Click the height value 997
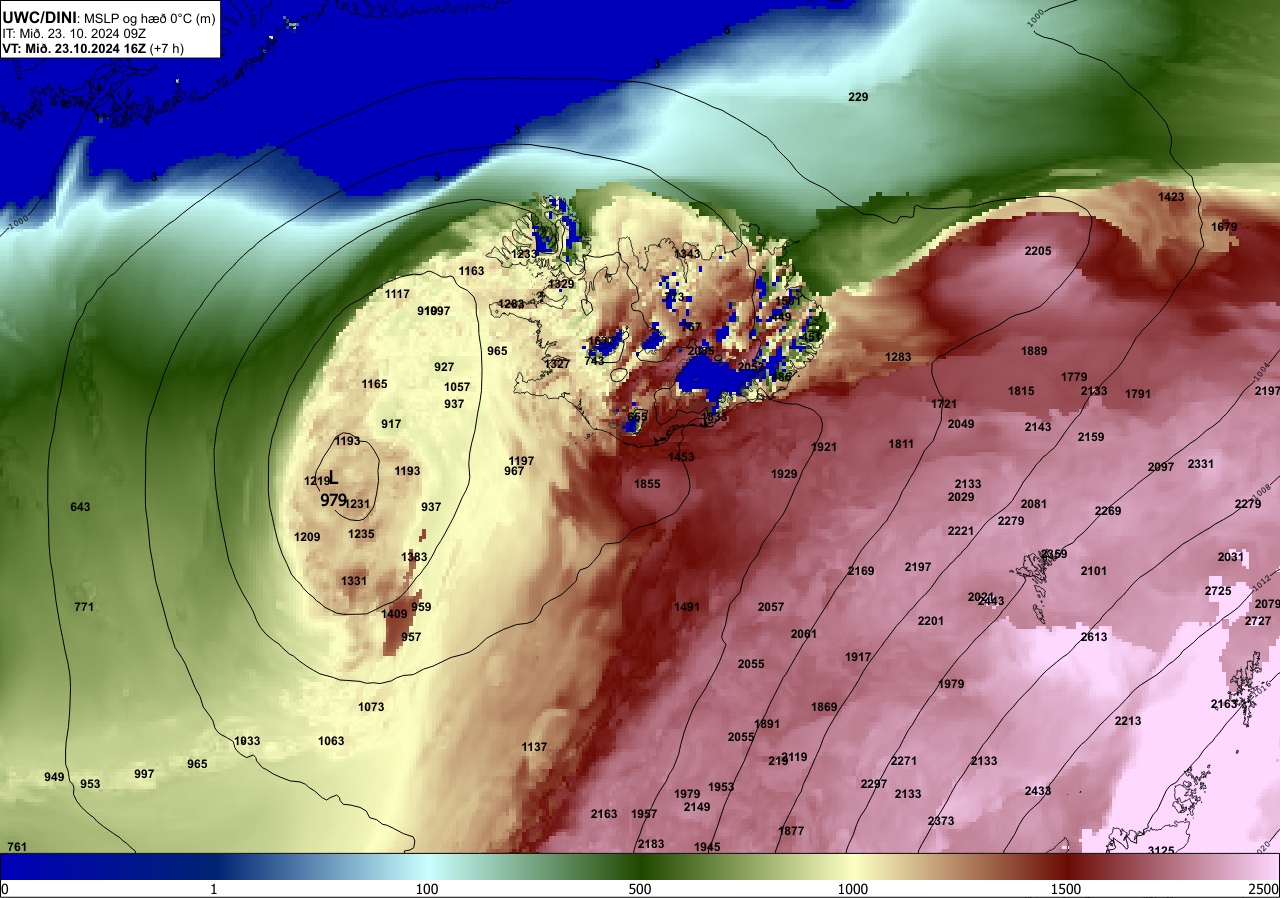Screen dimensions: 1280x898 144,774
